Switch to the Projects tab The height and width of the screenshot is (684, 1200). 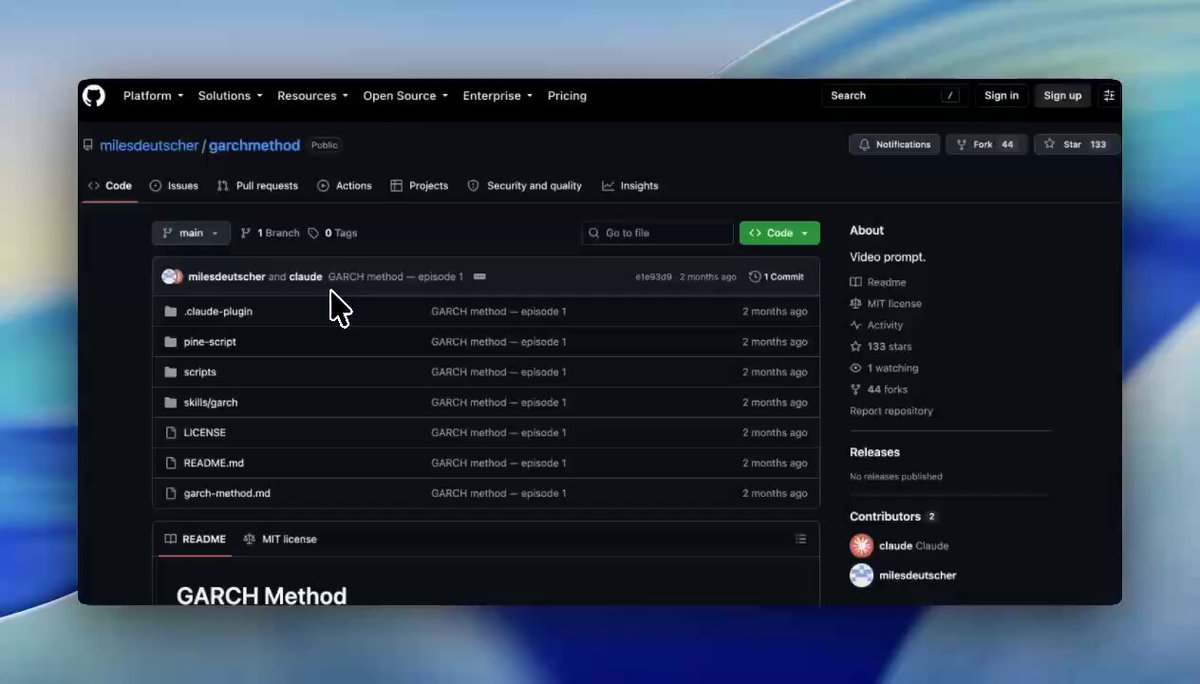pos(420,186)
